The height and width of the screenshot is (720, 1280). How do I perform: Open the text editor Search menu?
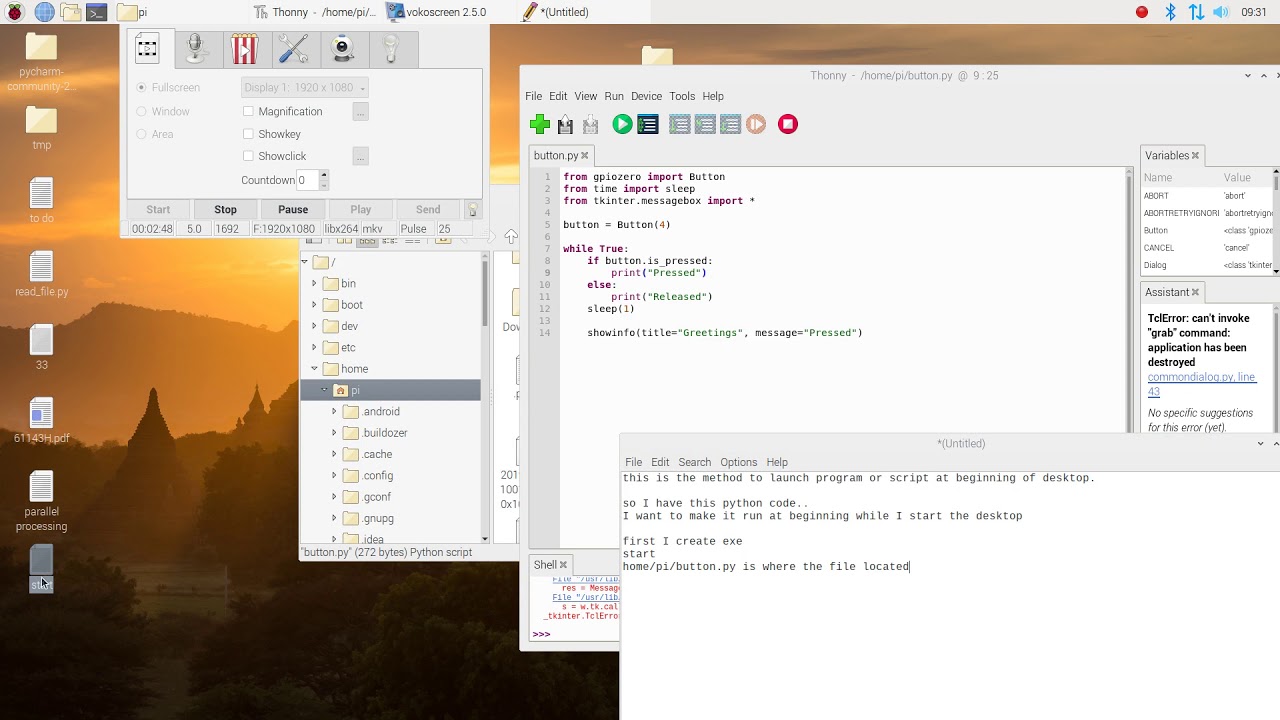[695, 462]
